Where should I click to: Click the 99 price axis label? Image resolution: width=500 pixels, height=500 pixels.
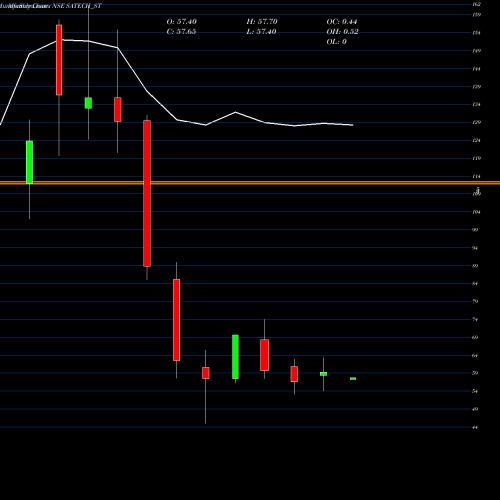tap(475, 230)
